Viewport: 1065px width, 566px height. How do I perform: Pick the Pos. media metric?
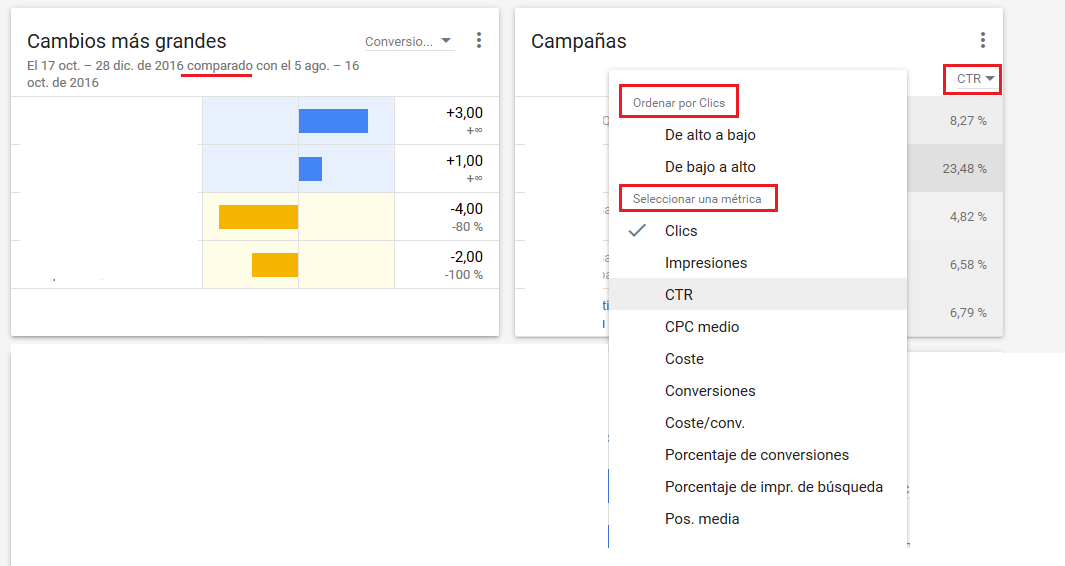702,519
